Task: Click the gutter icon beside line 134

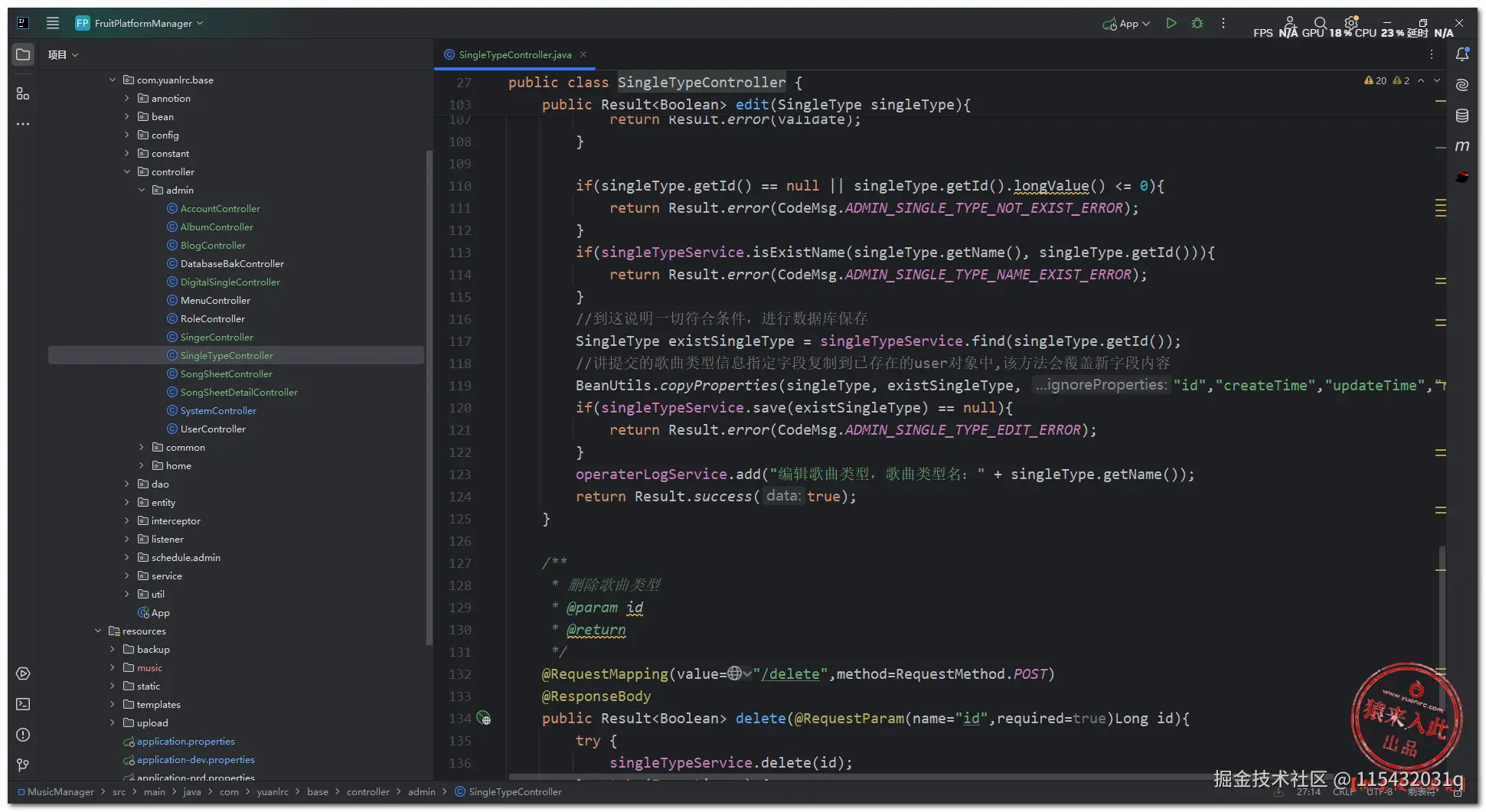Action: [484, 719]
